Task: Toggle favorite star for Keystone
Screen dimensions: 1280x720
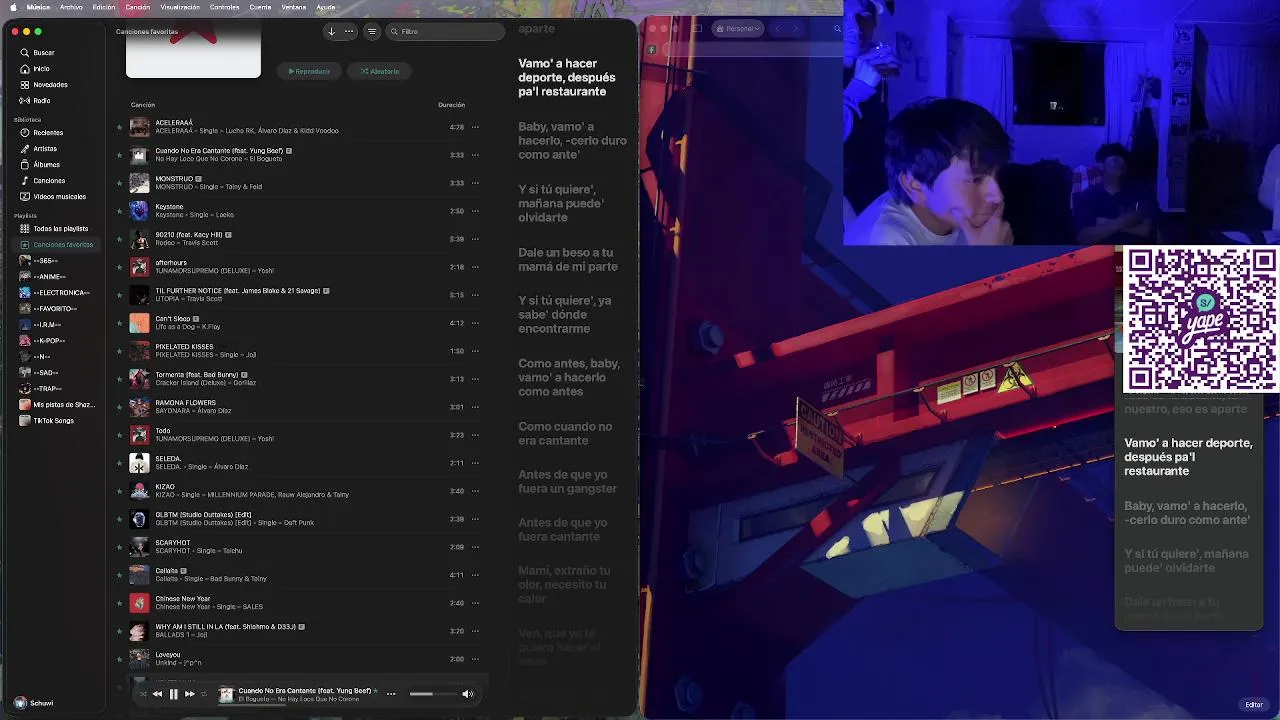Action: click(120, 211)
